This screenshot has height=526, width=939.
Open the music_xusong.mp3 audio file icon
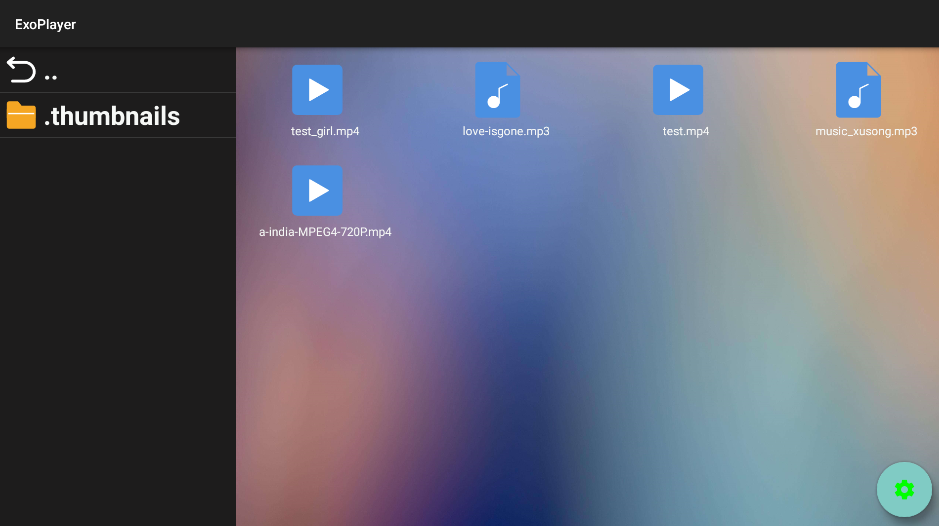click(858, 90)
